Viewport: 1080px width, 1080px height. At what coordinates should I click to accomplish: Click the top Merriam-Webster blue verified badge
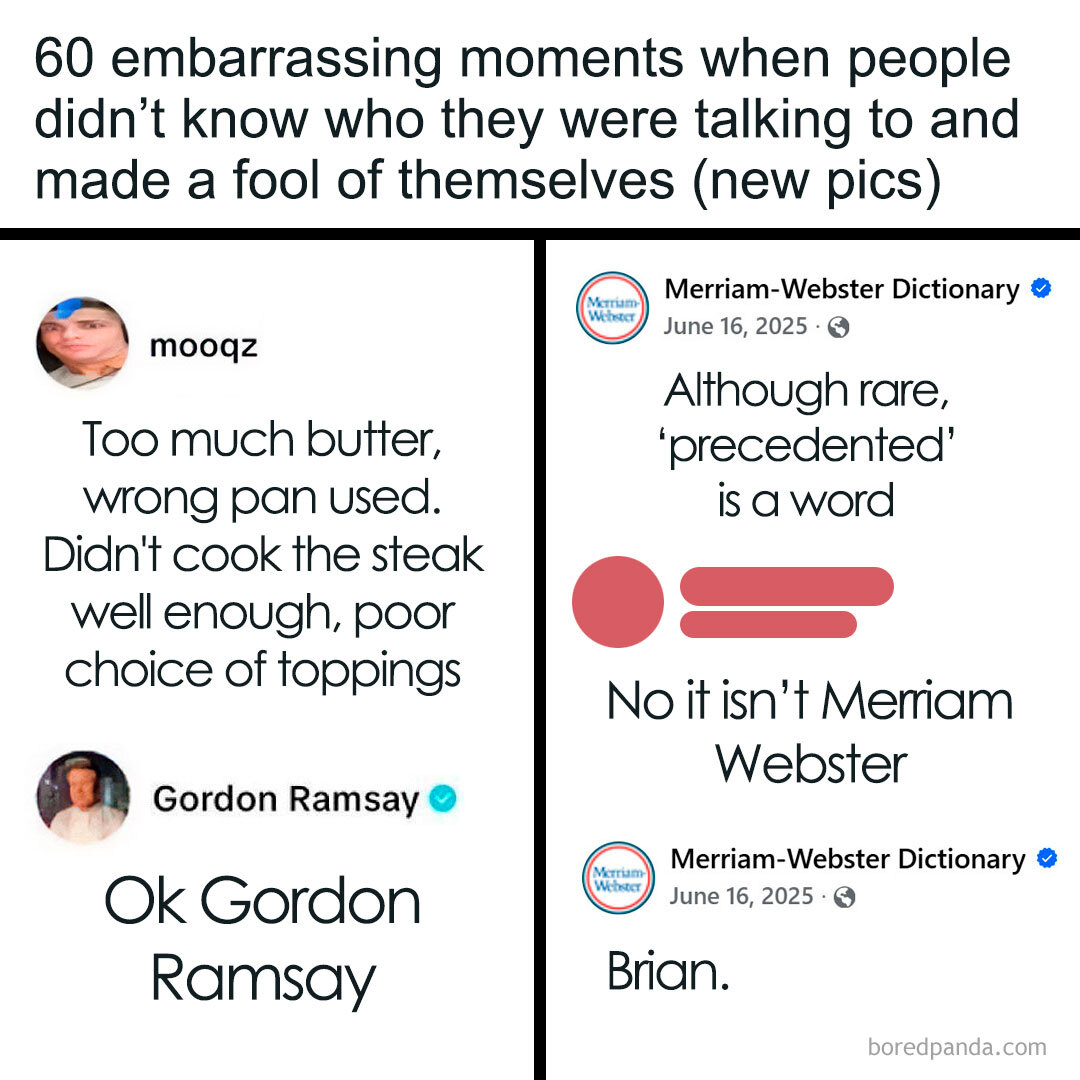click(x=1041, y=288)
